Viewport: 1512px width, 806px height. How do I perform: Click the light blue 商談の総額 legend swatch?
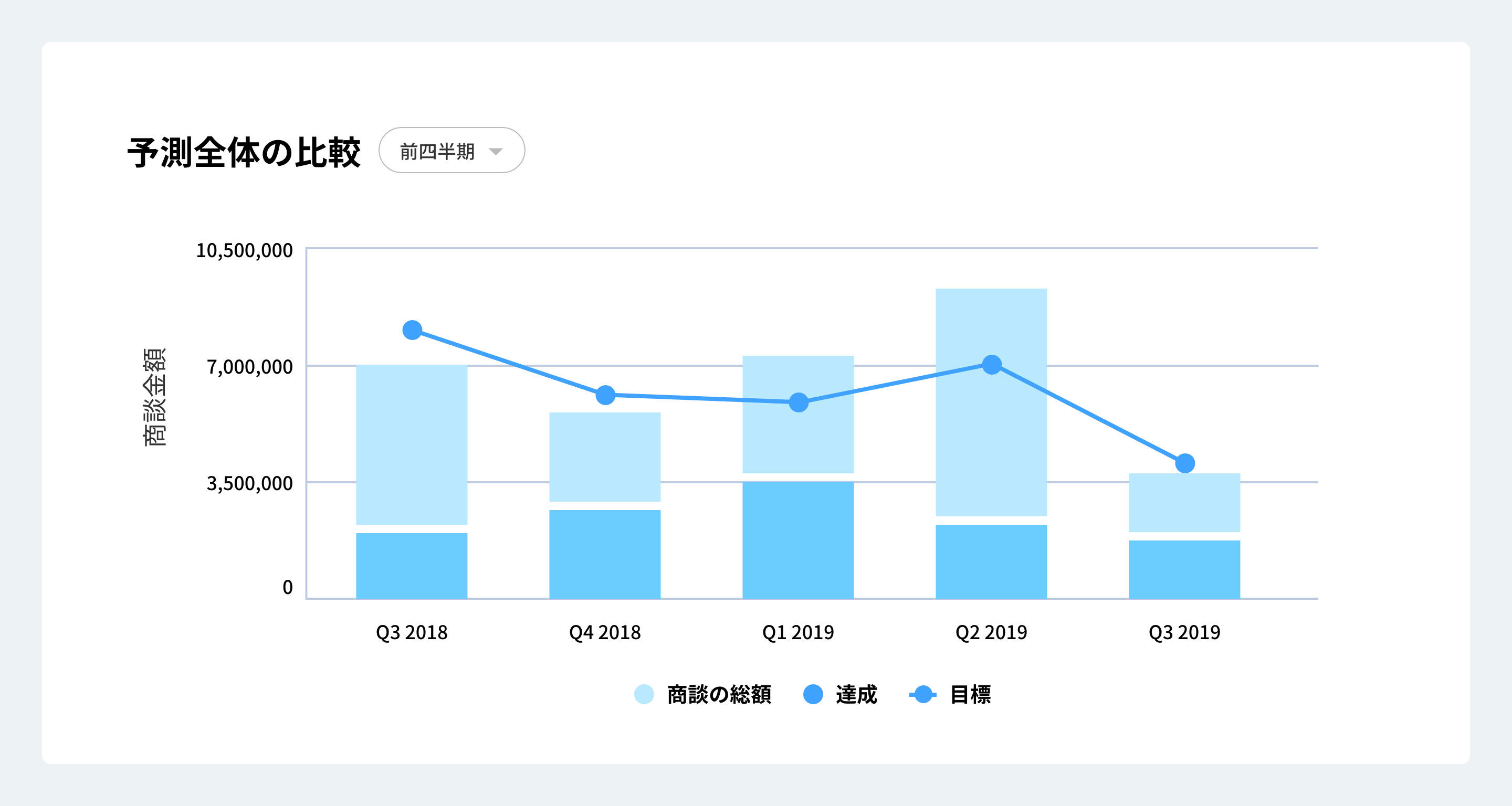[x=644, y=694]
